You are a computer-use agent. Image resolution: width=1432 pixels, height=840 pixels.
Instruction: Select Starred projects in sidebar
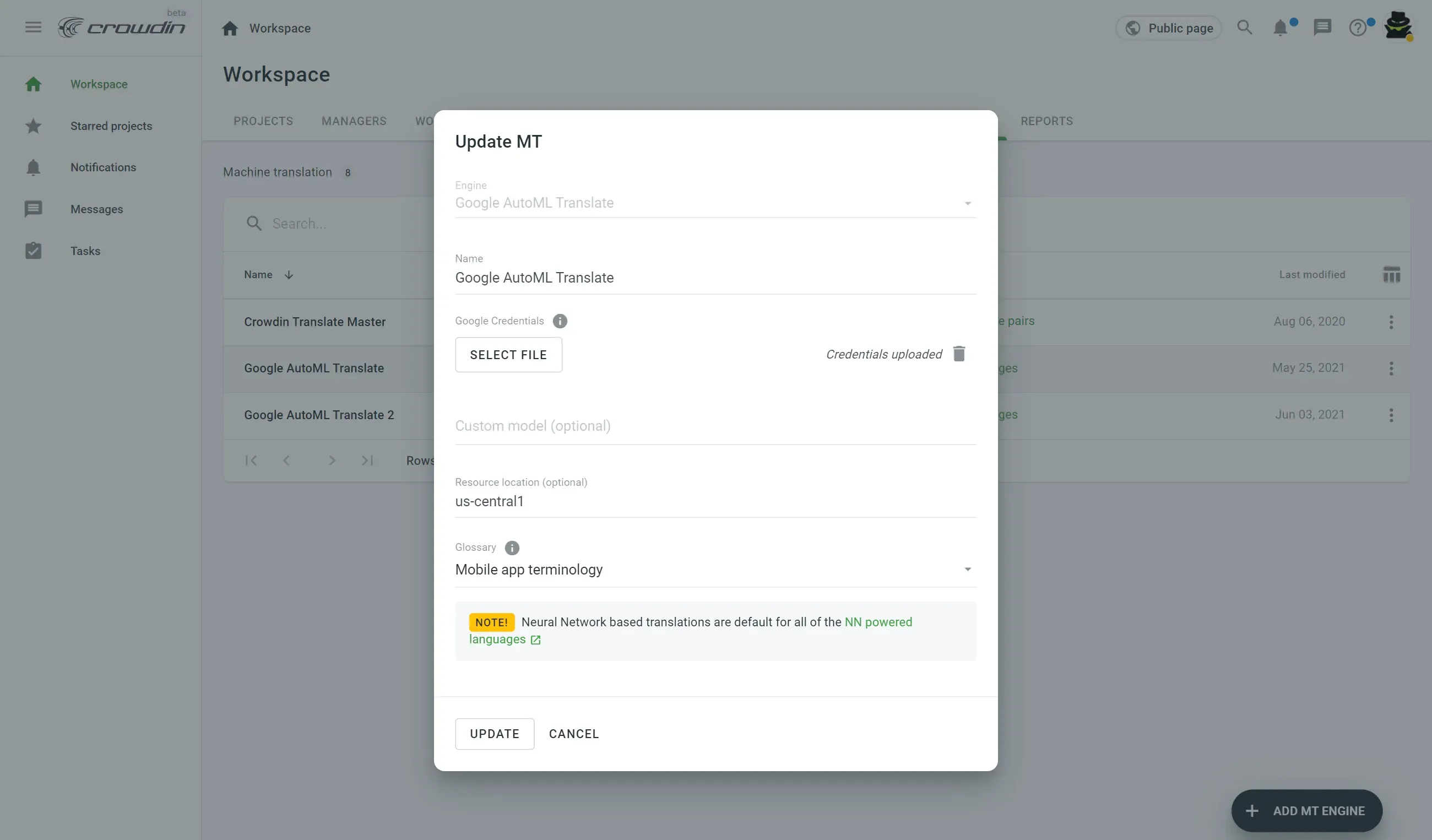pos(111,126)
